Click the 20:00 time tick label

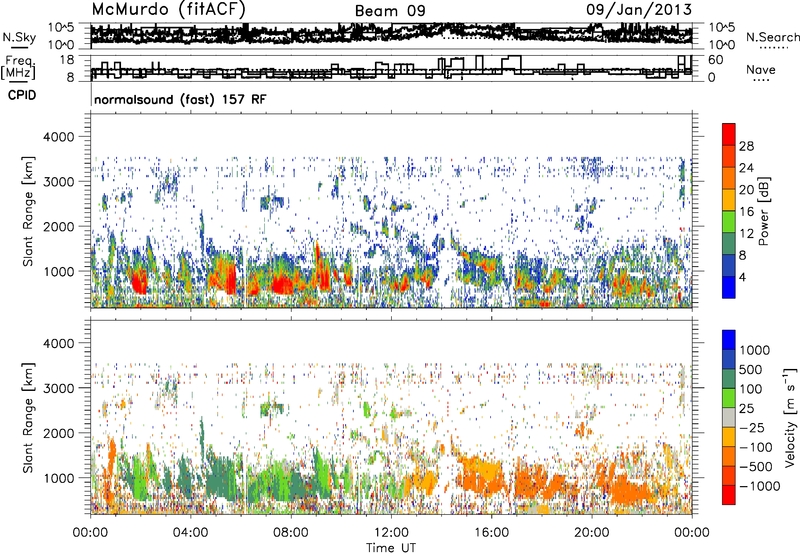click(x=591, y=533)
